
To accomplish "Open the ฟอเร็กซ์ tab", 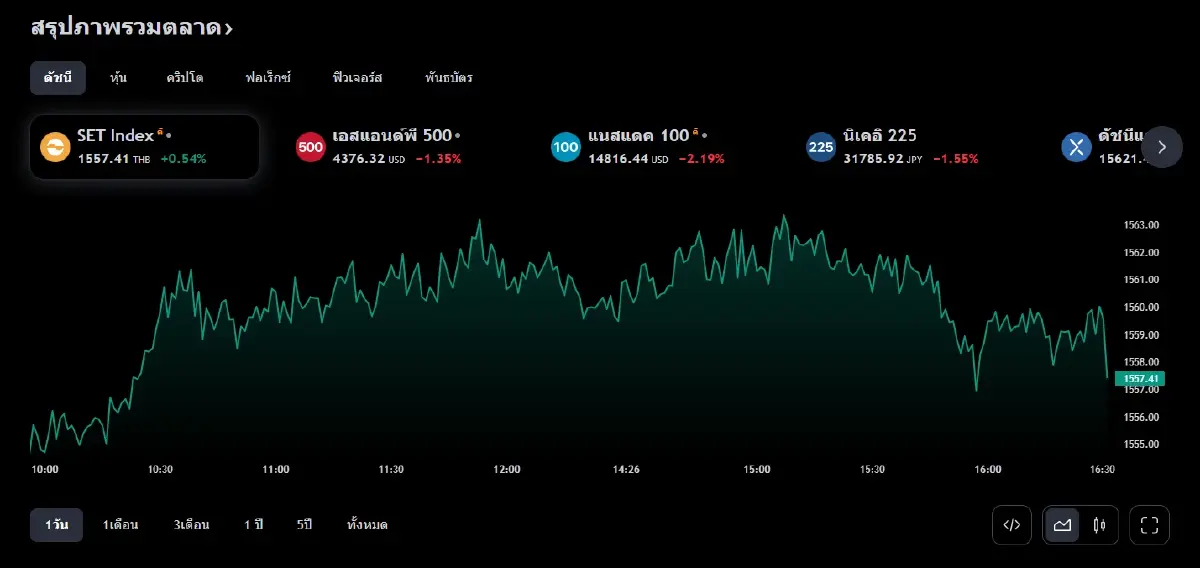I will [x=268, y=77].
